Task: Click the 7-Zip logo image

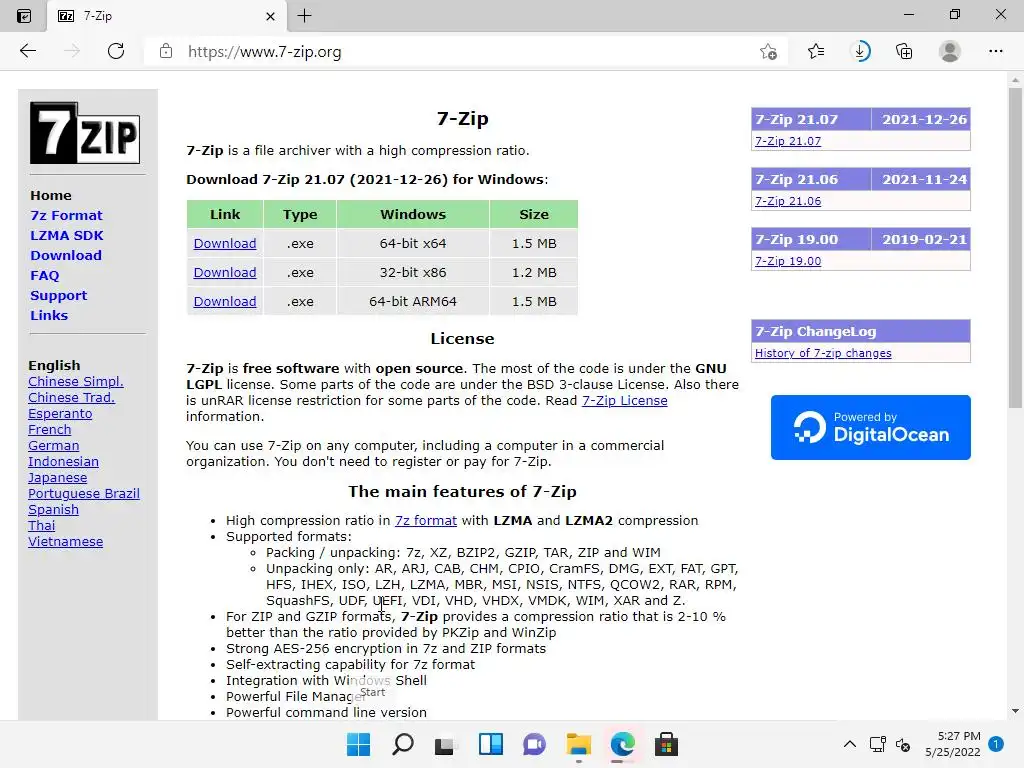Action: (x=85, y=133)
